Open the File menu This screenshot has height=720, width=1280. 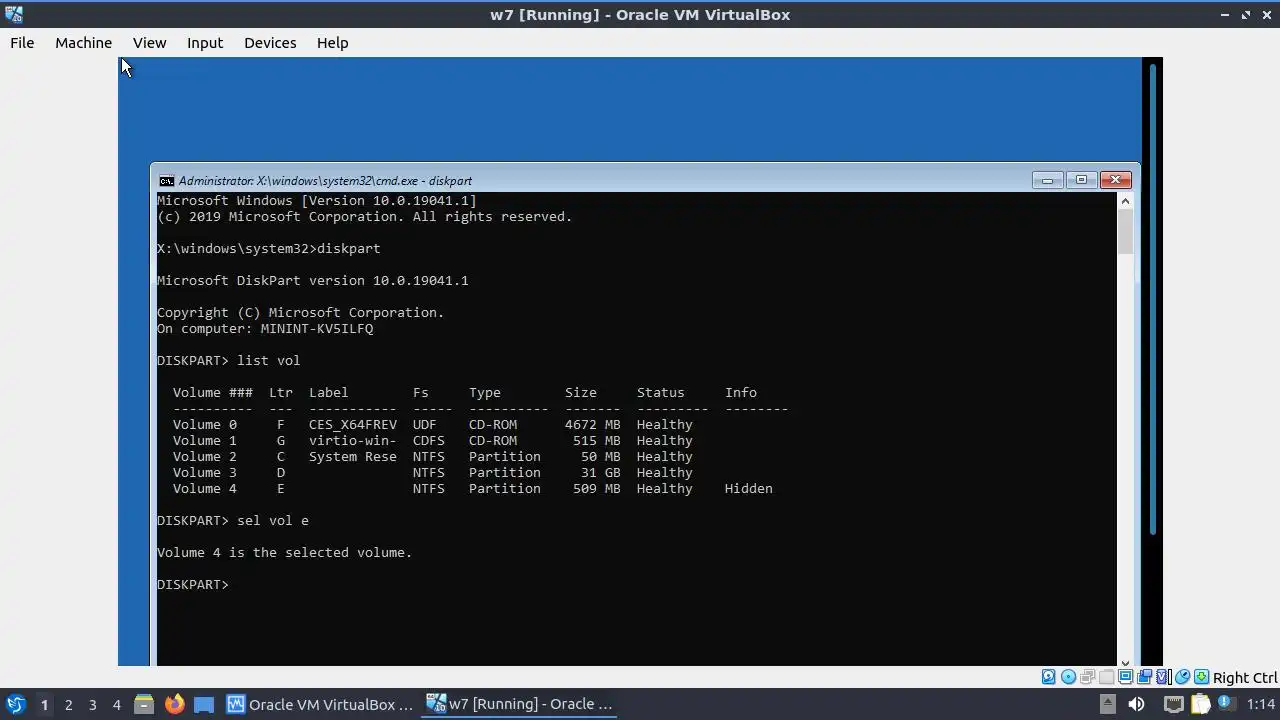click(22, 43)
